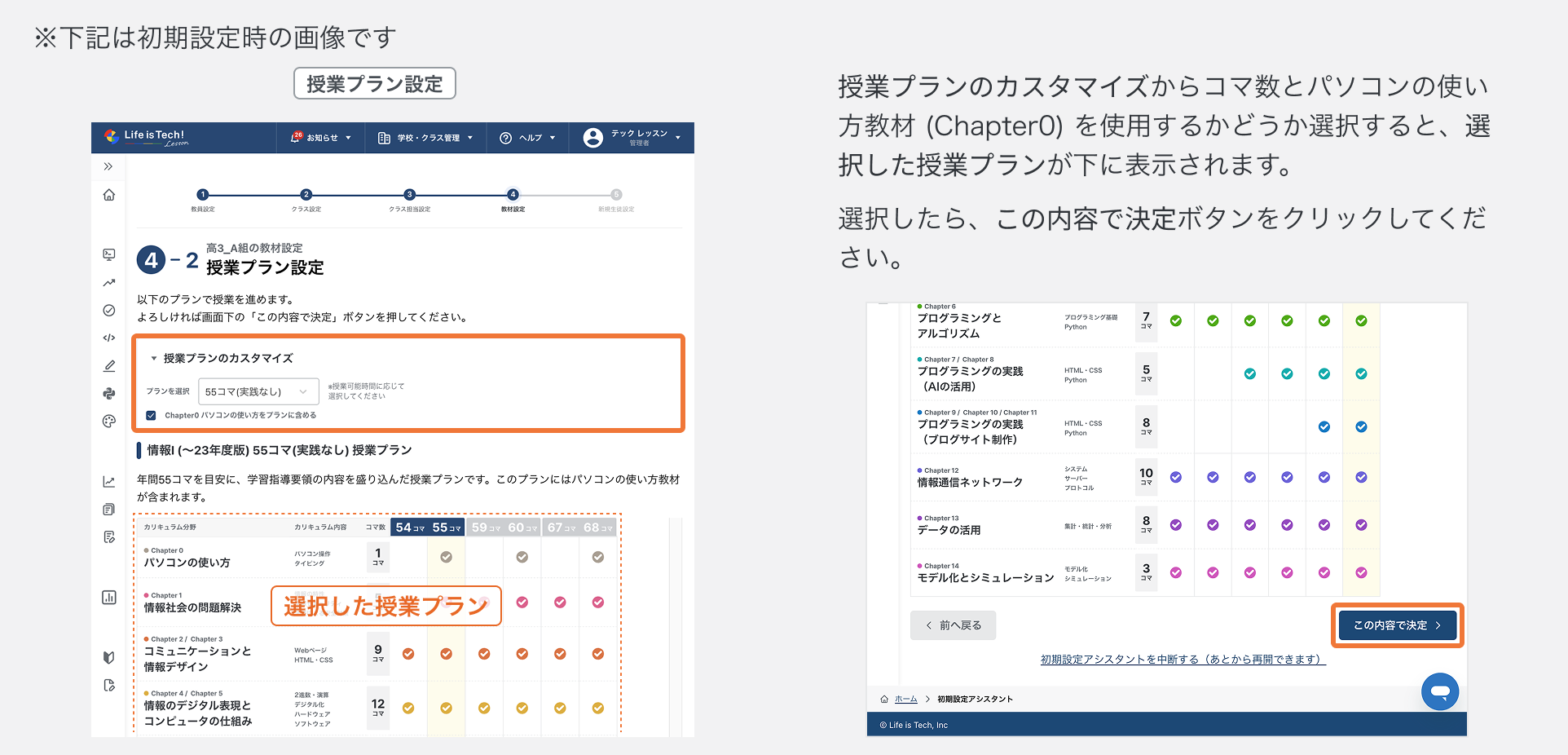Click the プログラミングの実践（ブログサイト制作）row
This screenshot has width=1568, height=755.
tap(1145, 426)
